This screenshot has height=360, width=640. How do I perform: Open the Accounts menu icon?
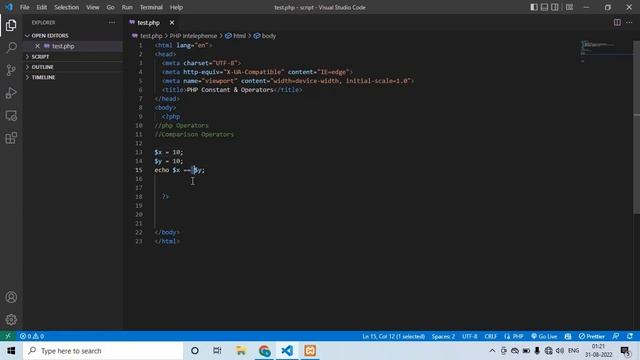(x=11, y=297)
